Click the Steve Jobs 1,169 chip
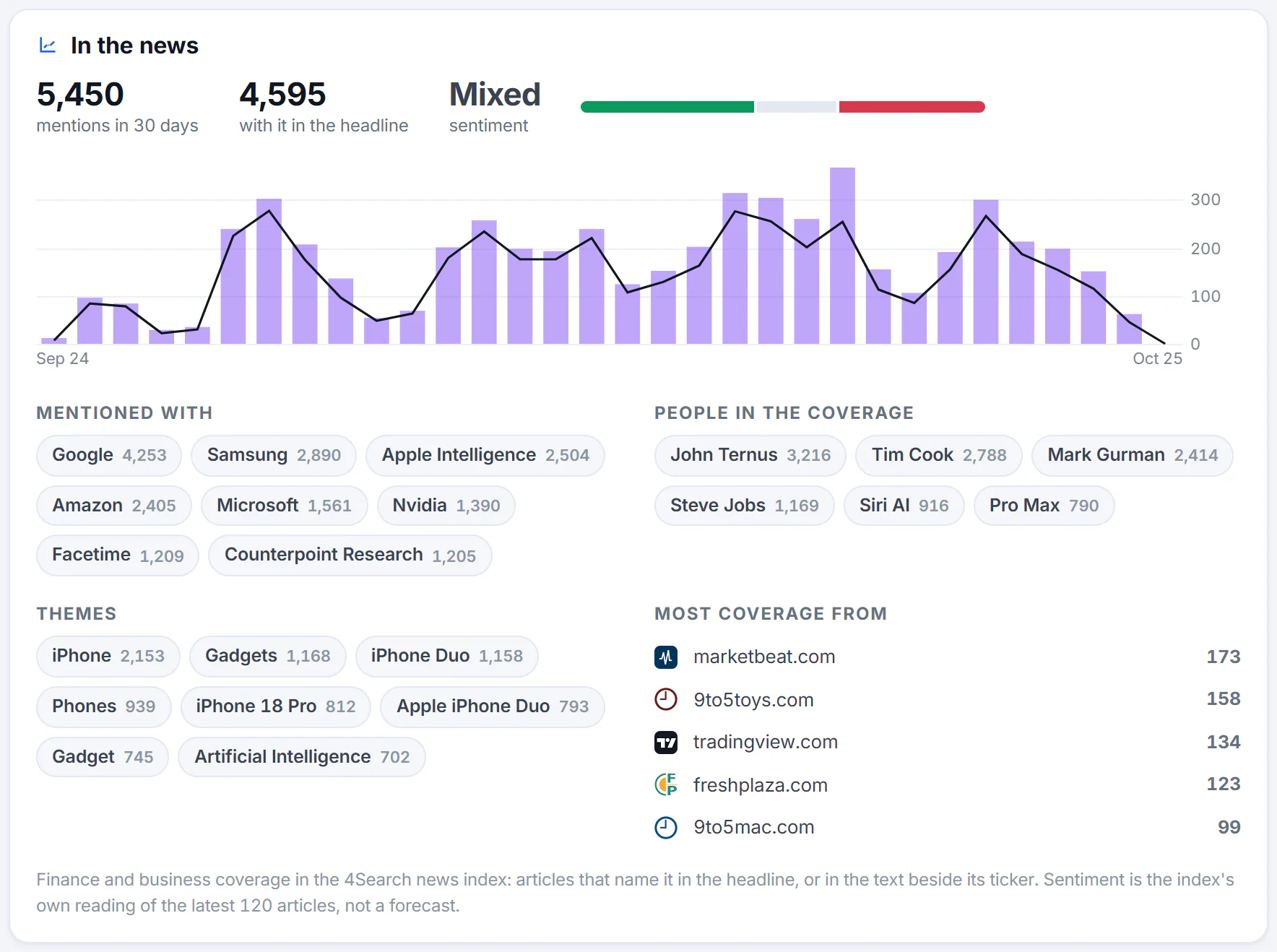The height and width of the screenshot is (952, 1277). pos(745,506)
